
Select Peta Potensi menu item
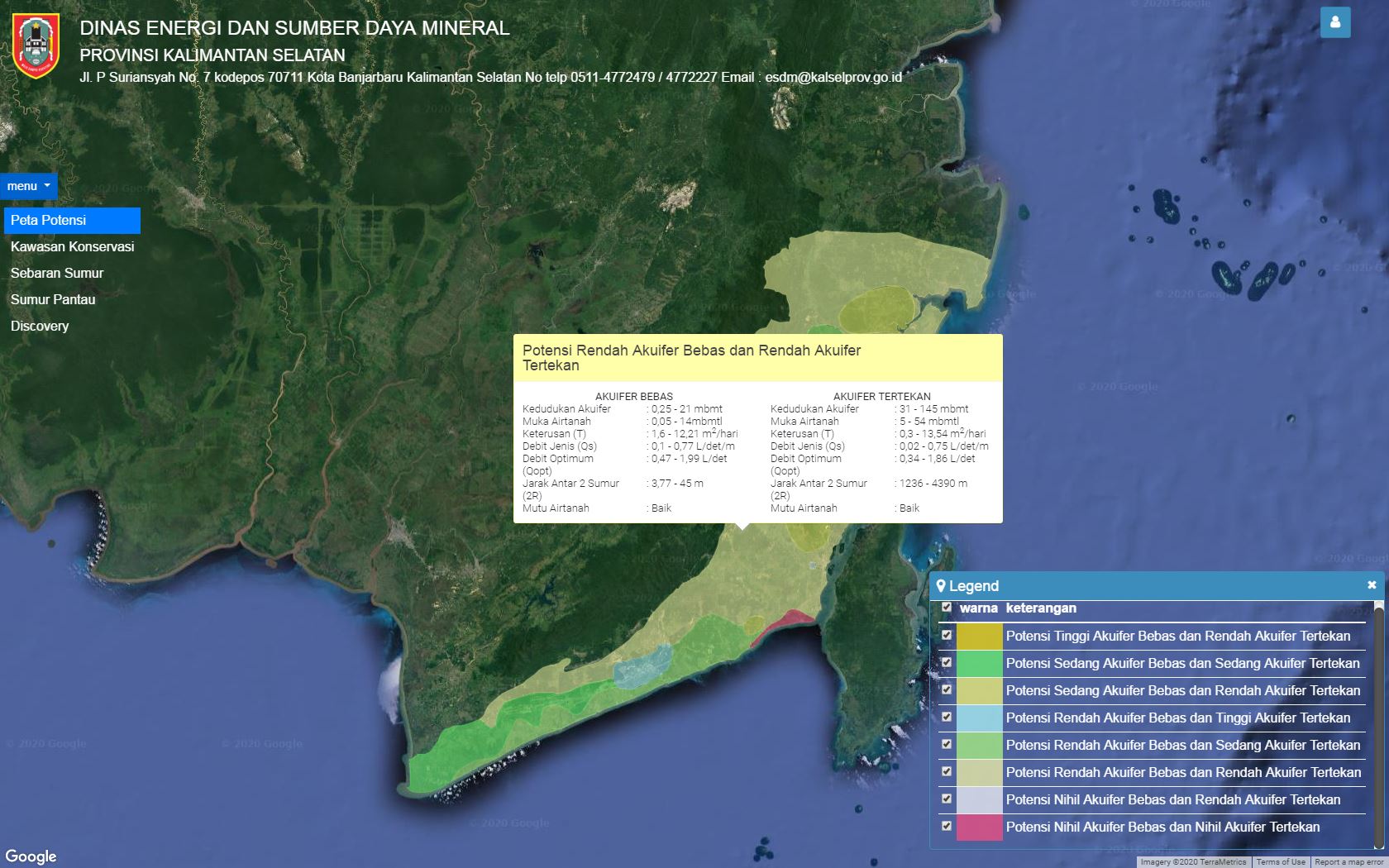[x=72, y=221]
